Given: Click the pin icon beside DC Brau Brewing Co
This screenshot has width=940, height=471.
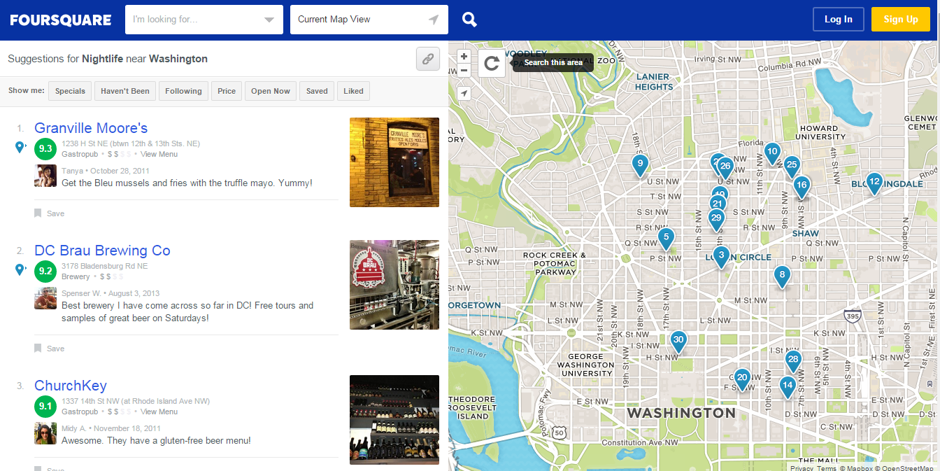Looking at the screenshot, I should (20, 270).
